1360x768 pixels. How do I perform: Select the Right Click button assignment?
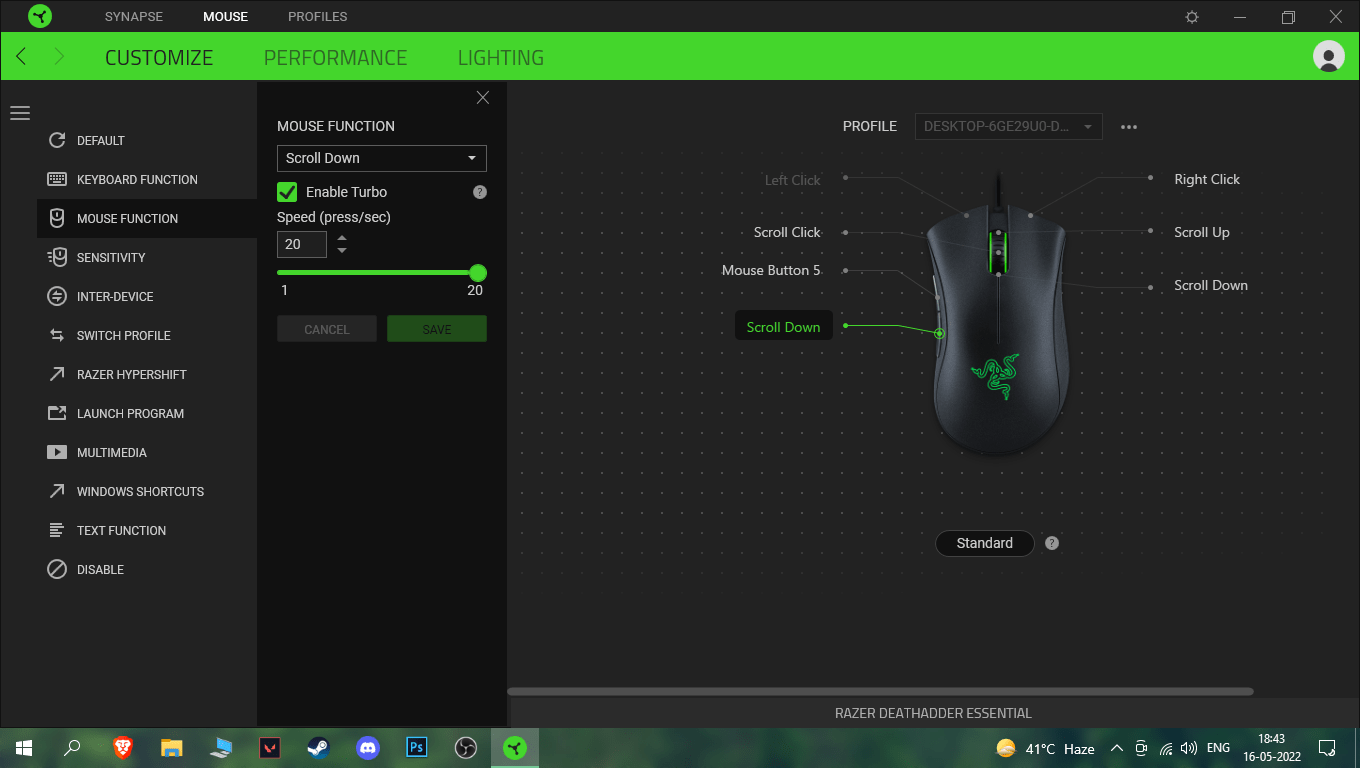[1207, 180]
